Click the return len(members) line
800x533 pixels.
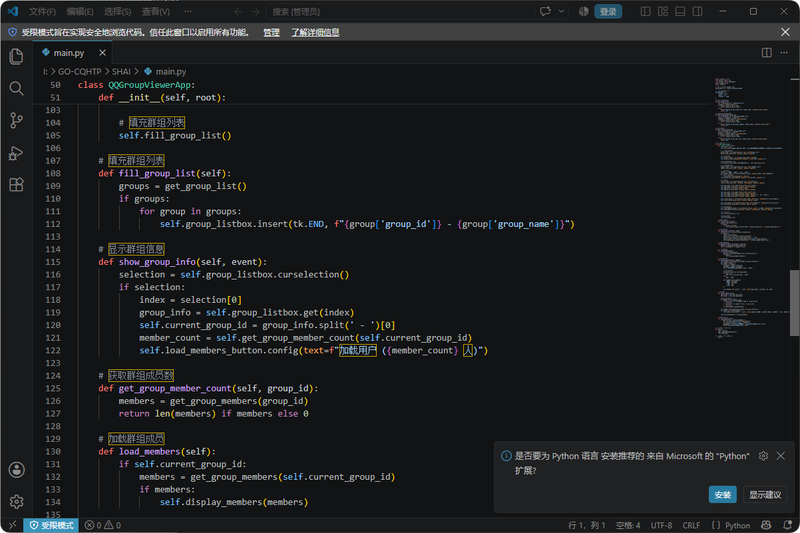(213, 414)
